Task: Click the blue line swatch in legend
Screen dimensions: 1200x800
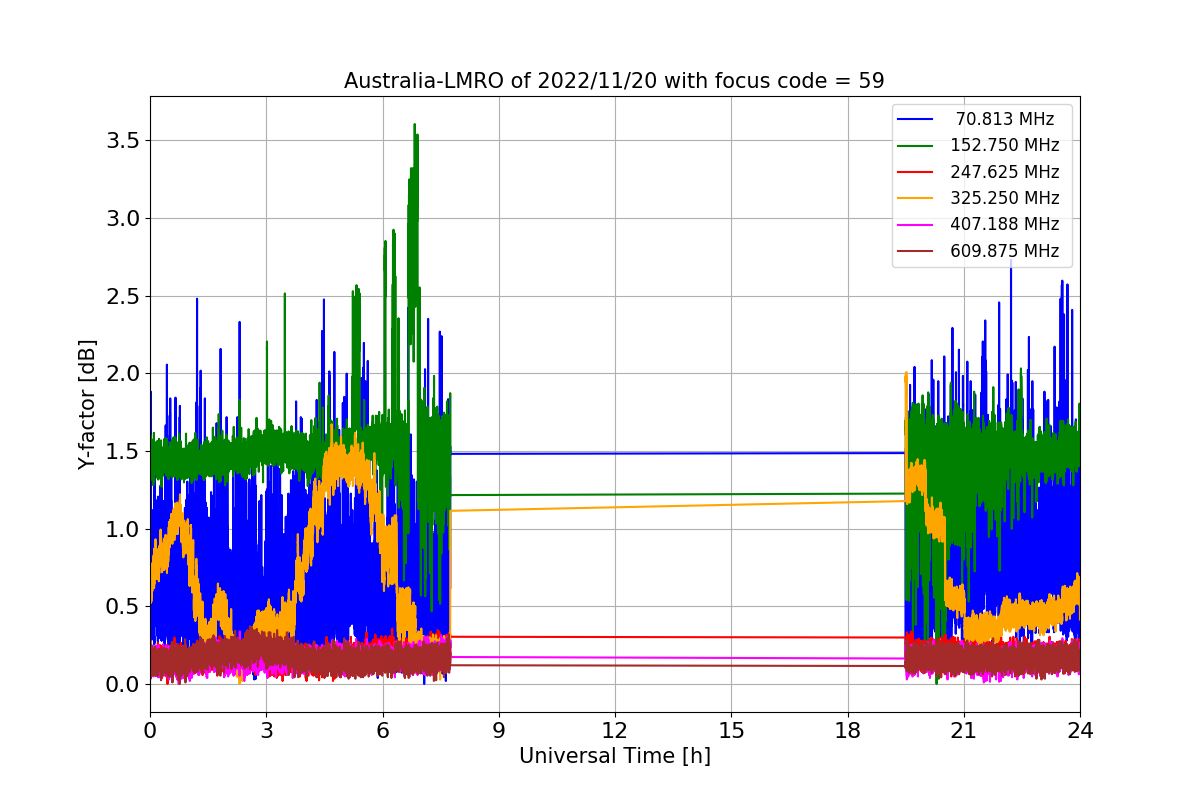Action: click(915, 119)
